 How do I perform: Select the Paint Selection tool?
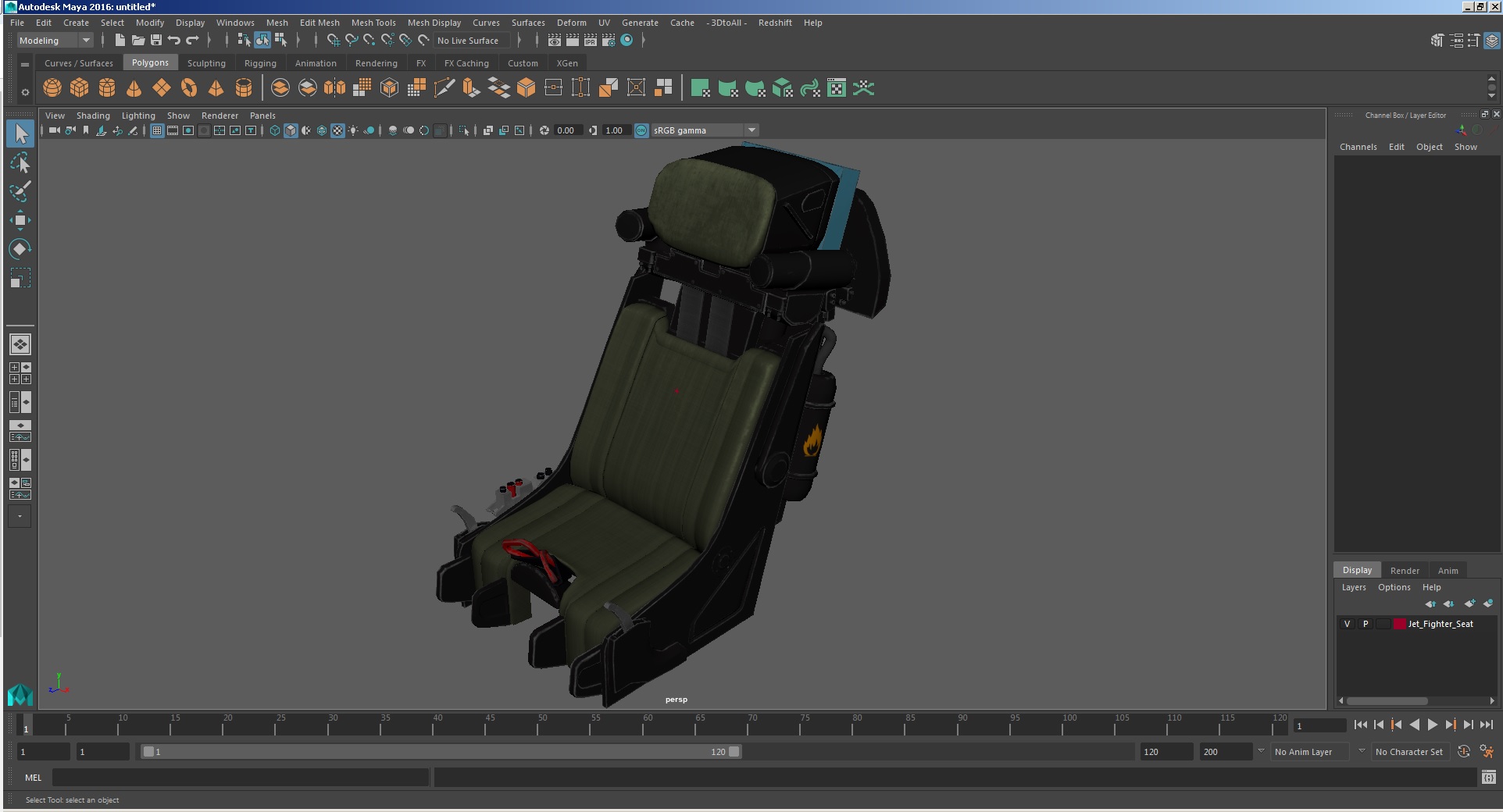(20, 191)
